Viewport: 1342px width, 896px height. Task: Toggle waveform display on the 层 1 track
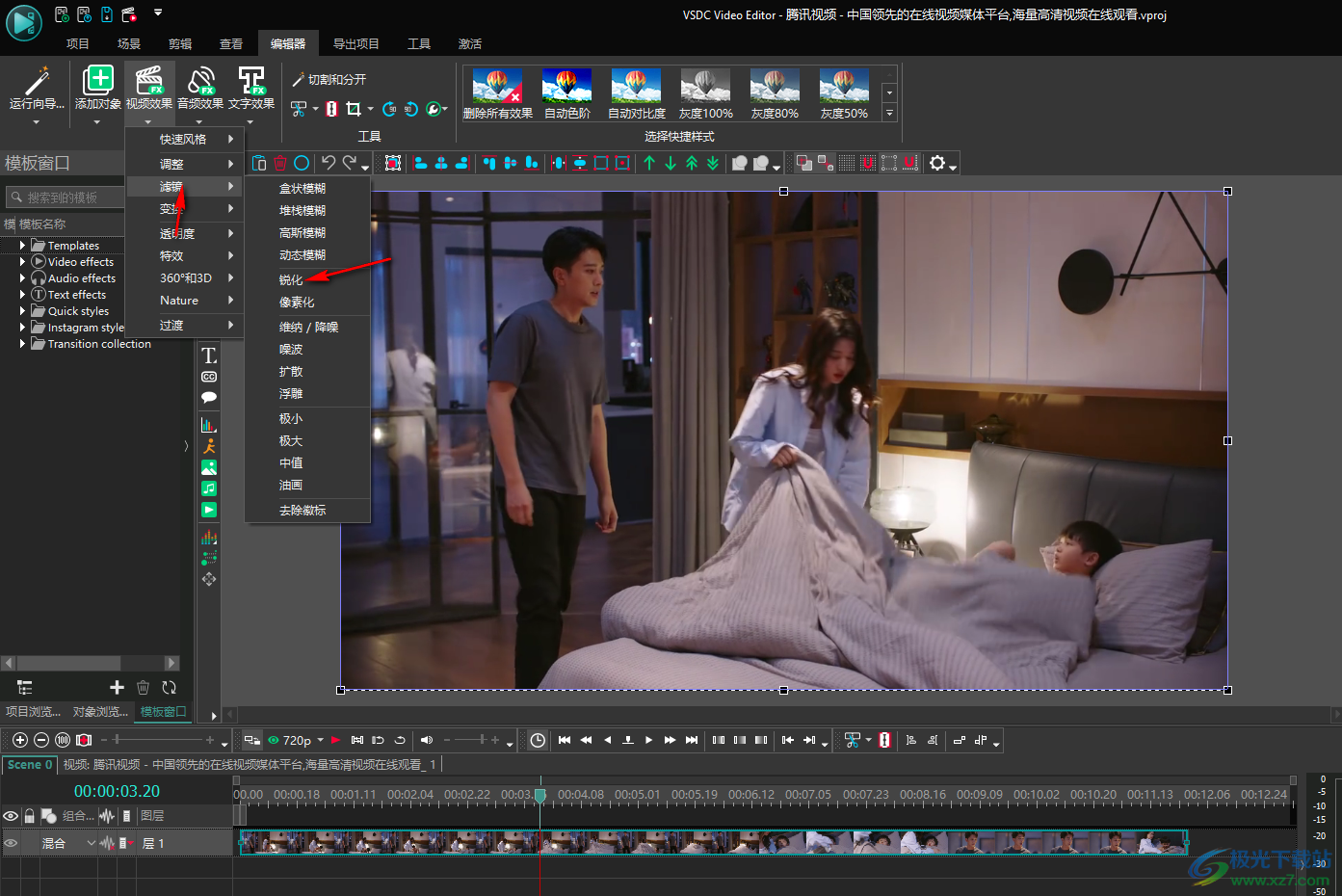pyautogui.click(x=108, y=843)
